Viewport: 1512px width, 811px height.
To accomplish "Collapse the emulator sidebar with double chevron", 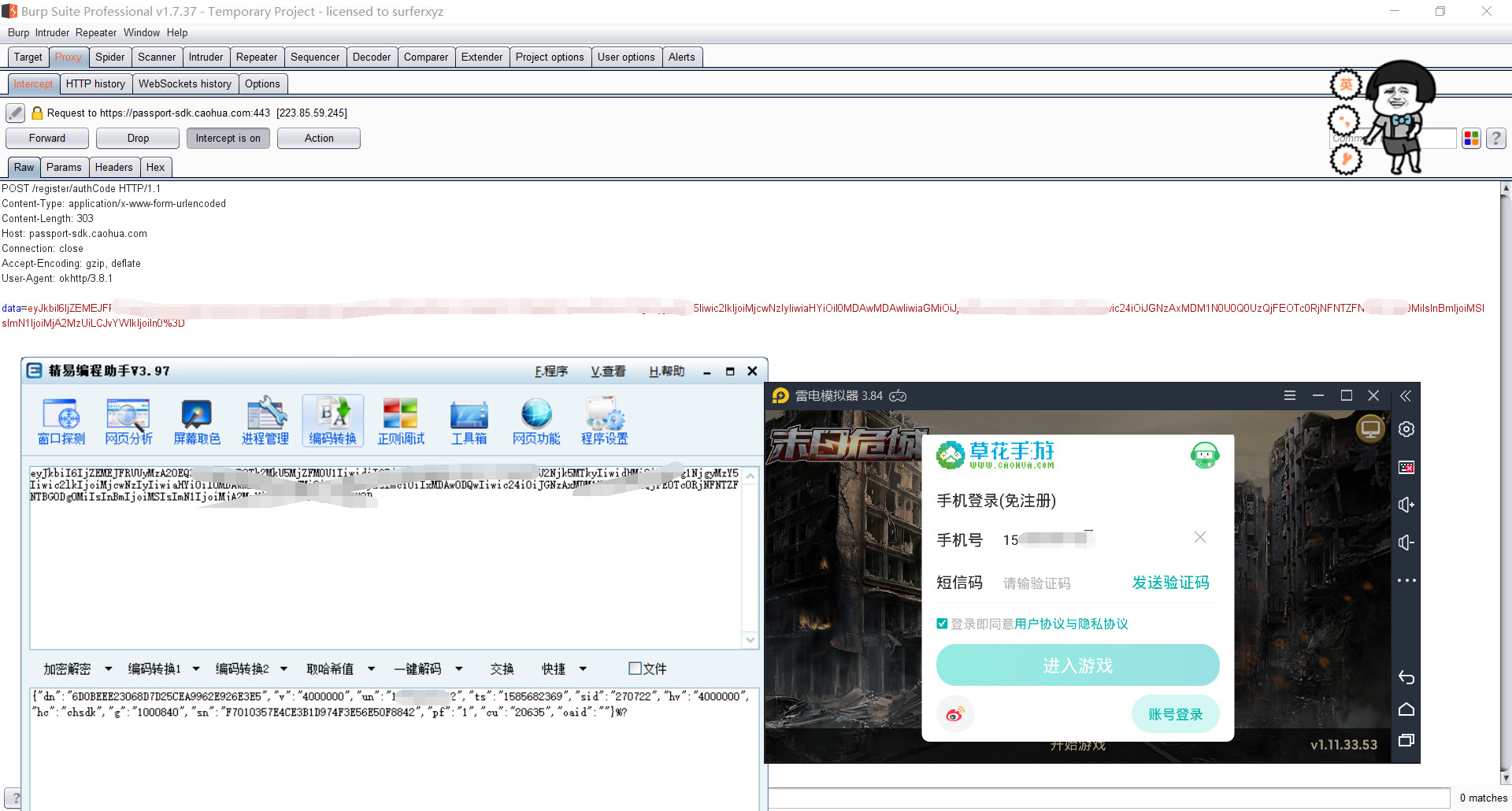I will [1406, 396].
